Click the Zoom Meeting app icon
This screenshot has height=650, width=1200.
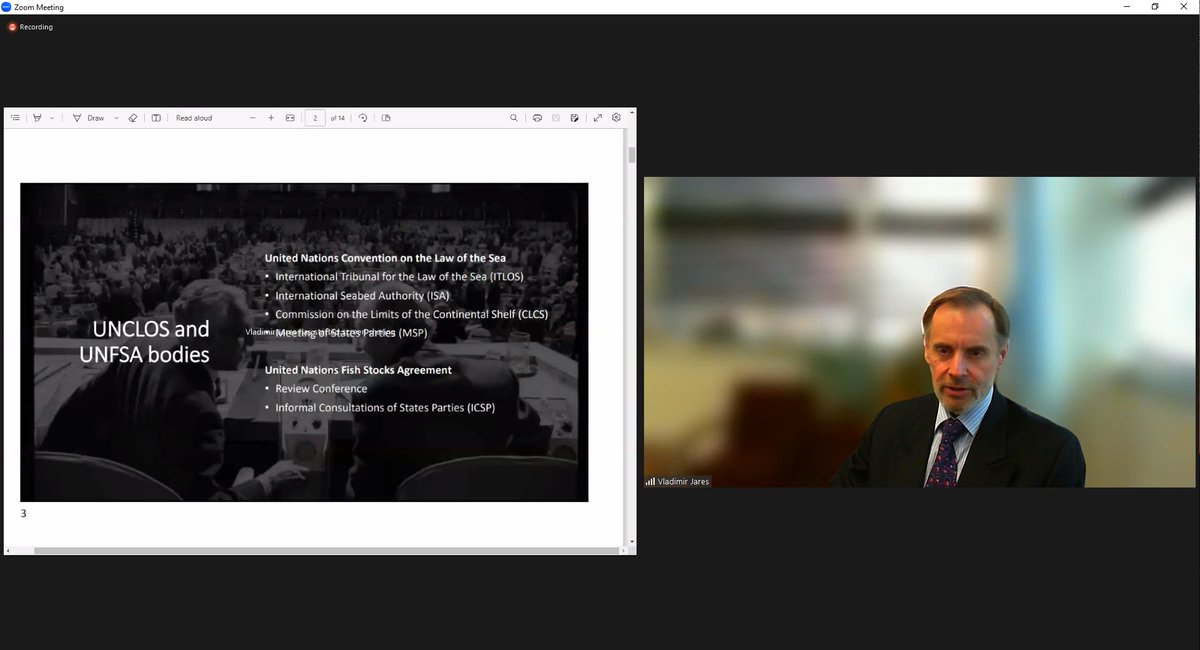tap(7, 6)
